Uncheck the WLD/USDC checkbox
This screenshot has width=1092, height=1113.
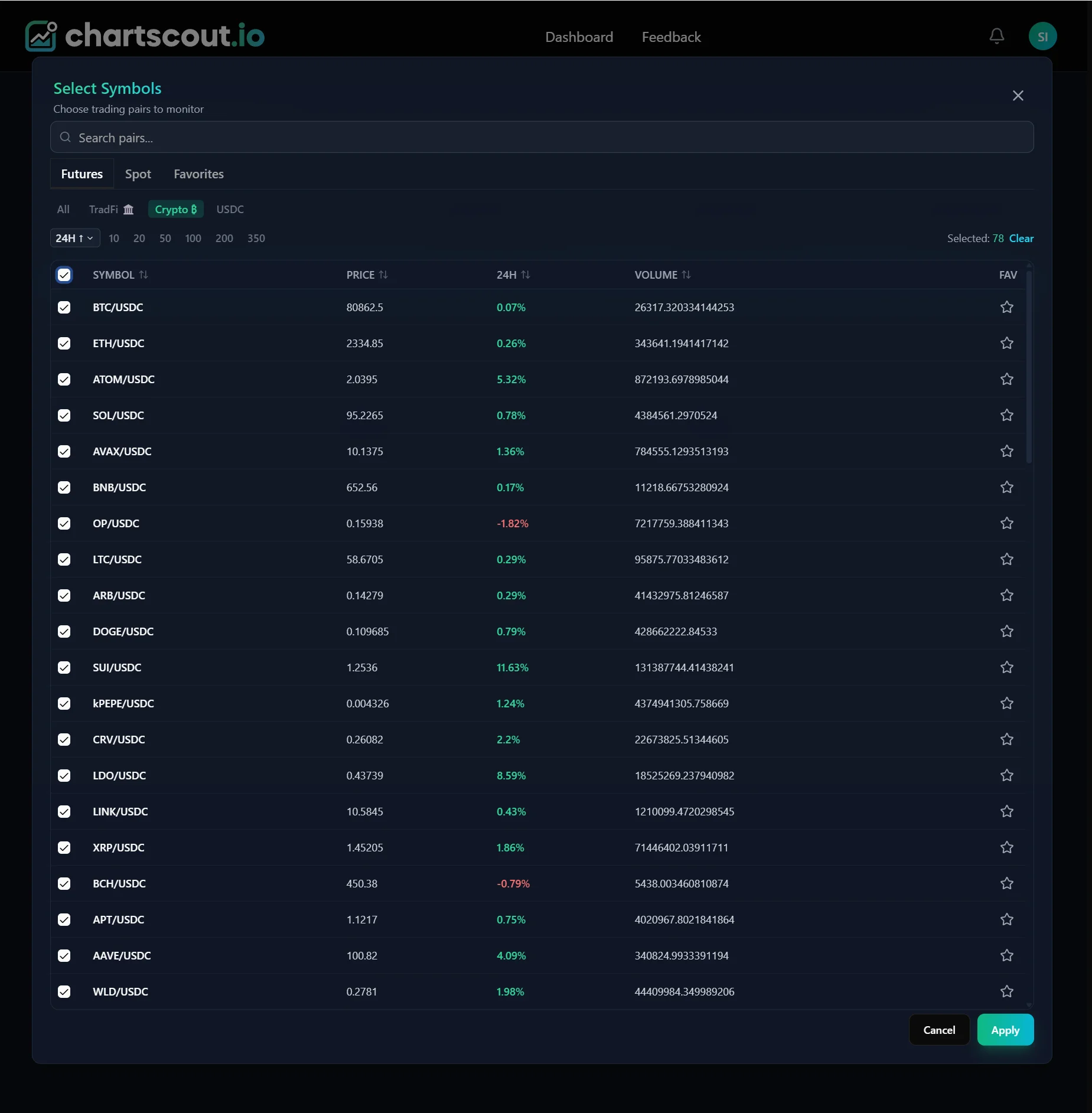point(64,991)
